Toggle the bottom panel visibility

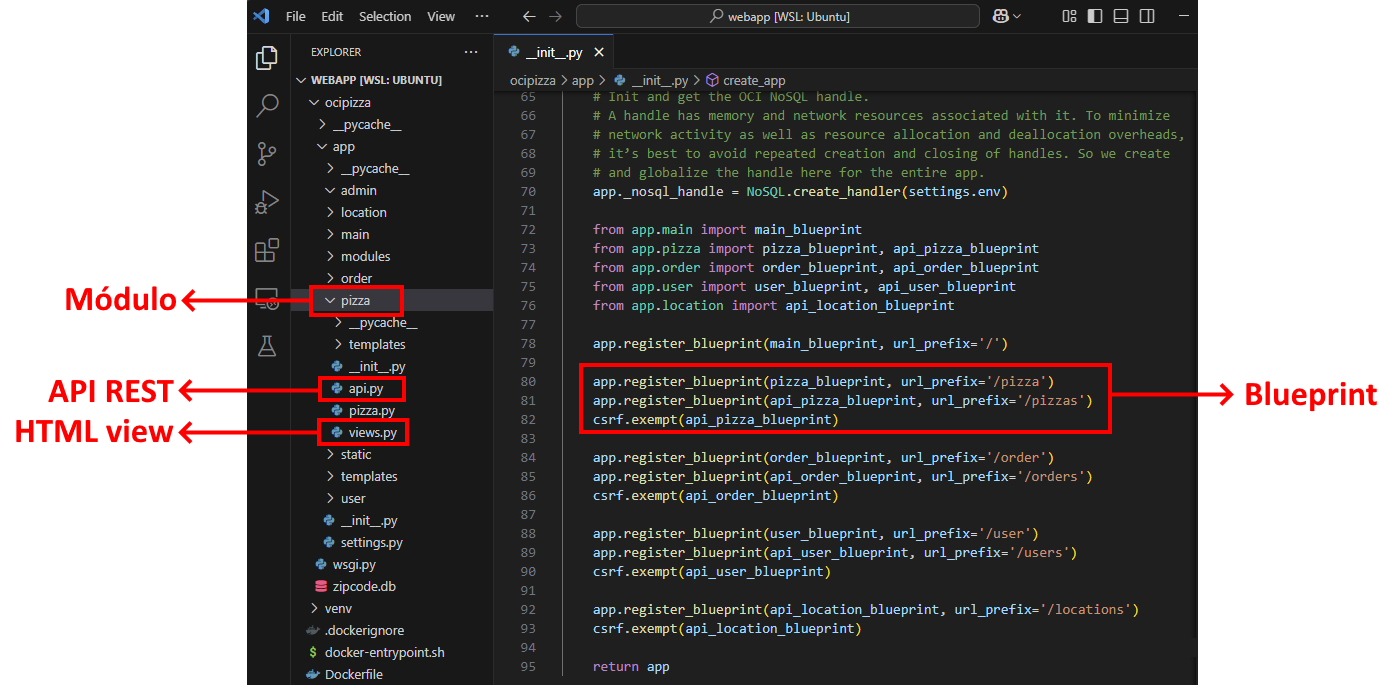1121,16
